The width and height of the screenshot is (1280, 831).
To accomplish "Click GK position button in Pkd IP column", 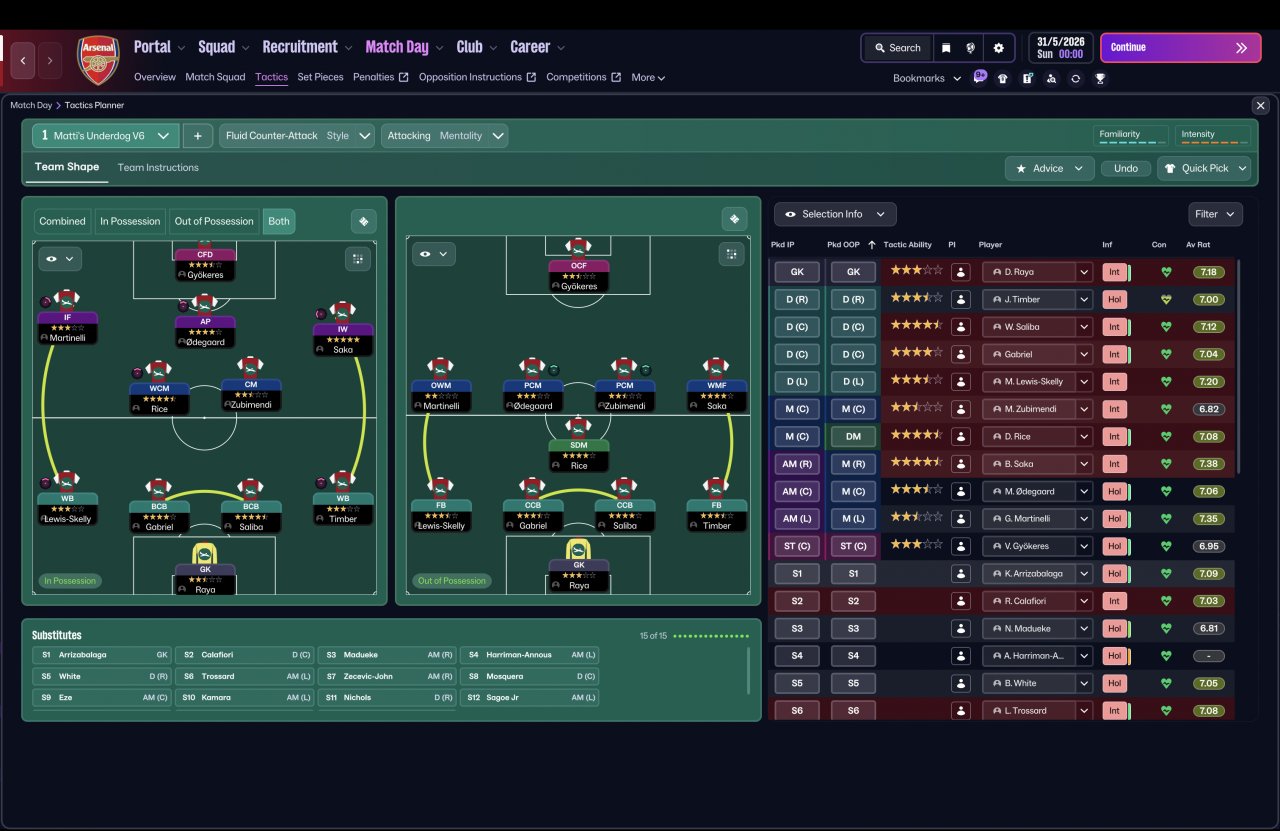I will pyautogui.click(x=797, y=272).
